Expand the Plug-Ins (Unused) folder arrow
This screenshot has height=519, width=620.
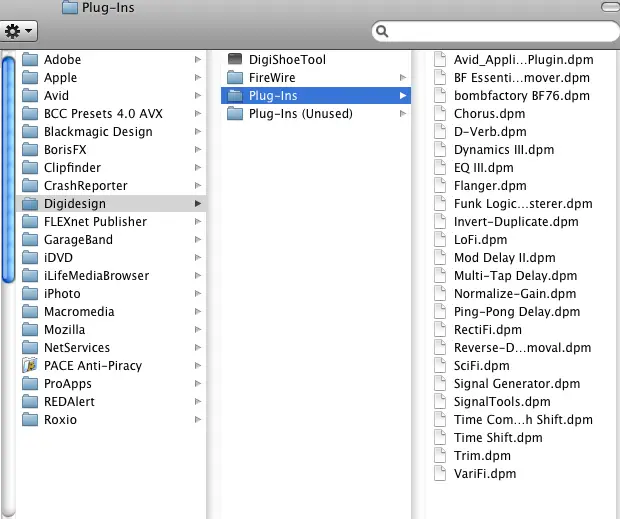pyautogui.click(x=403, y=113)
